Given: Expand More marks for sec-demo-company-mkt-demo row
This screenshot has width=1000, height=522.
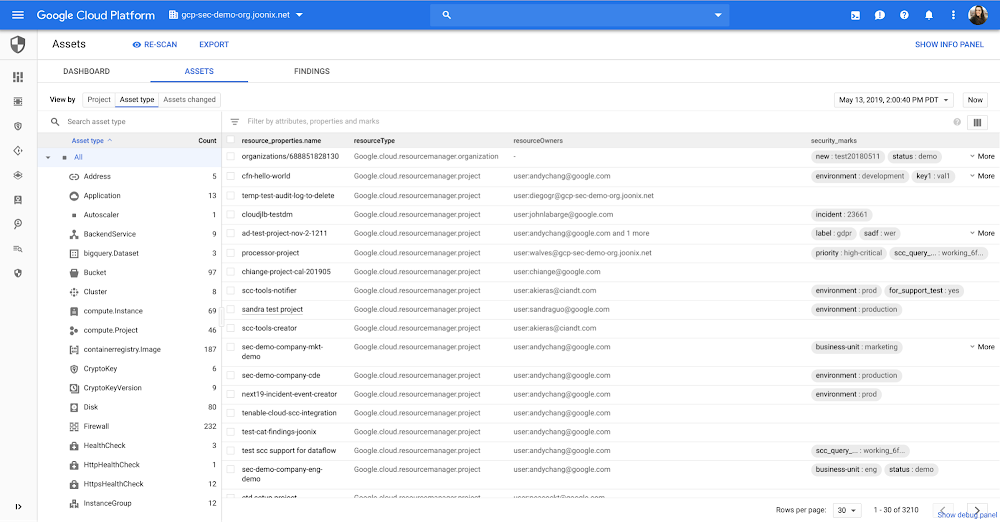Looking at the screenshot, I should tap(982, 347).
